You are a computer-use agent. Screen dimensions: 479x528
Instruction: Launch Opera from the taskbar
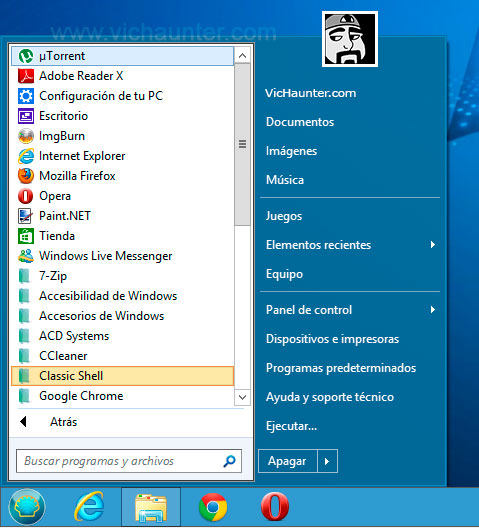coord(275,507)
